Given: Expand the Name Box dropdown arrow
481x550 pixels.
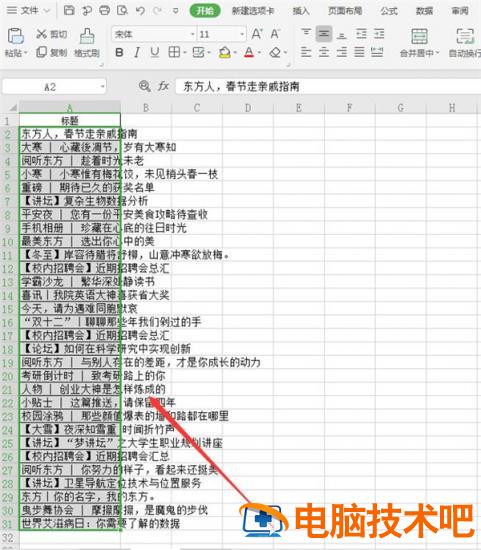Looking at the screenshot, I should (102, 86).
